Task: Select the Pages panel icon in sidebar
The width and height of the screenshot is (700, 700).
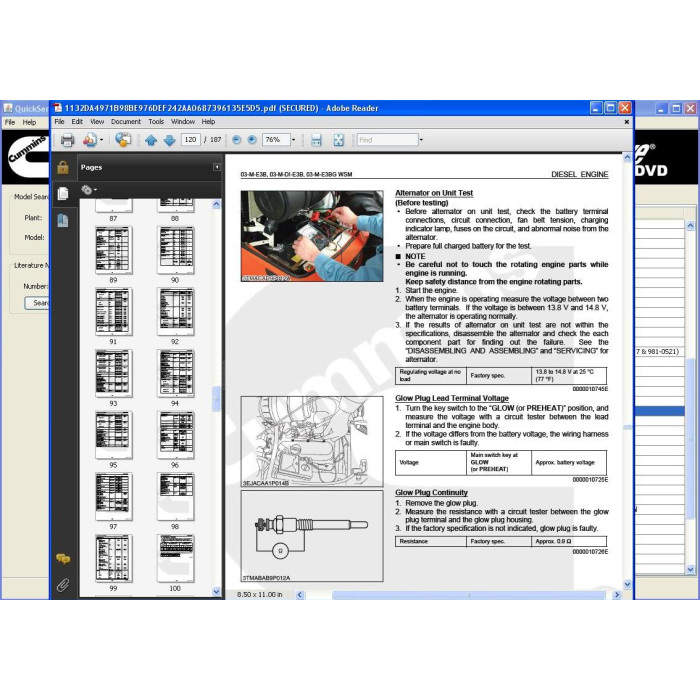Action: (x=63, y=193)
